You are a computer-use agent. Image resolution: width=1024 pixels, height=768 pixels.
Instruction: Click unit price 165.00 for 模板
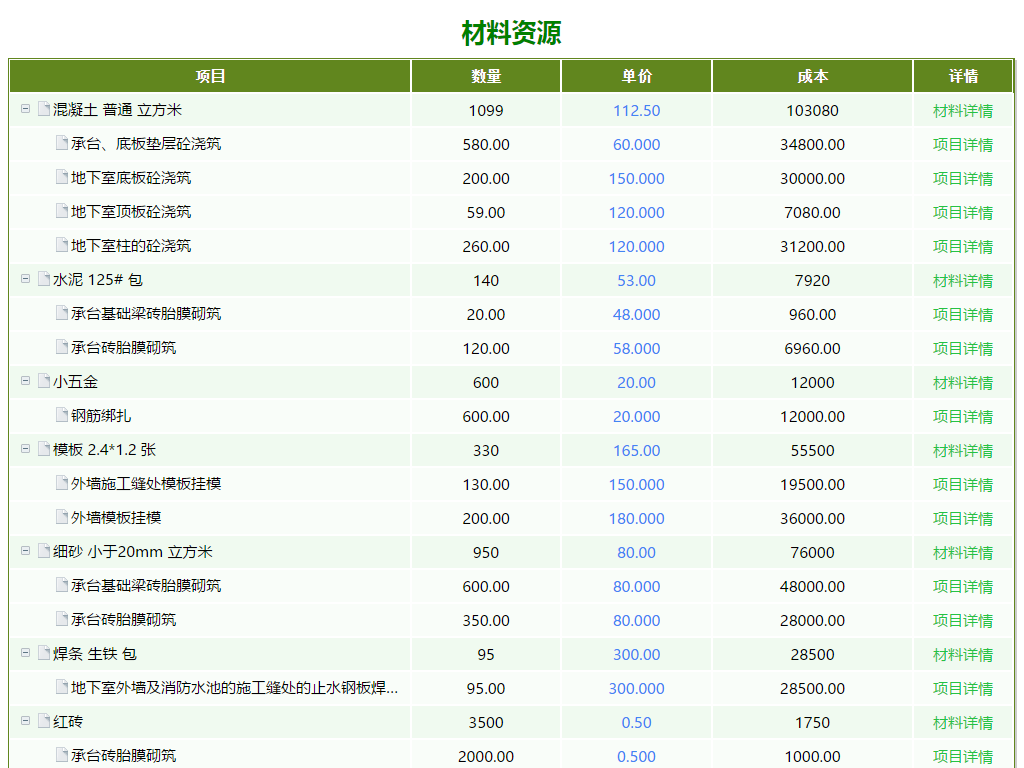(x=636, y=450)
